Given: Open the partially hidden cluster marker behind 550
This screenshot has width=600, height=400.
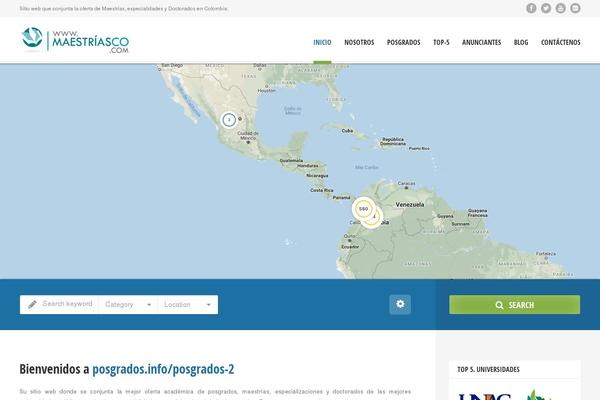Looking at the screenshot, I should click(377, 220).
